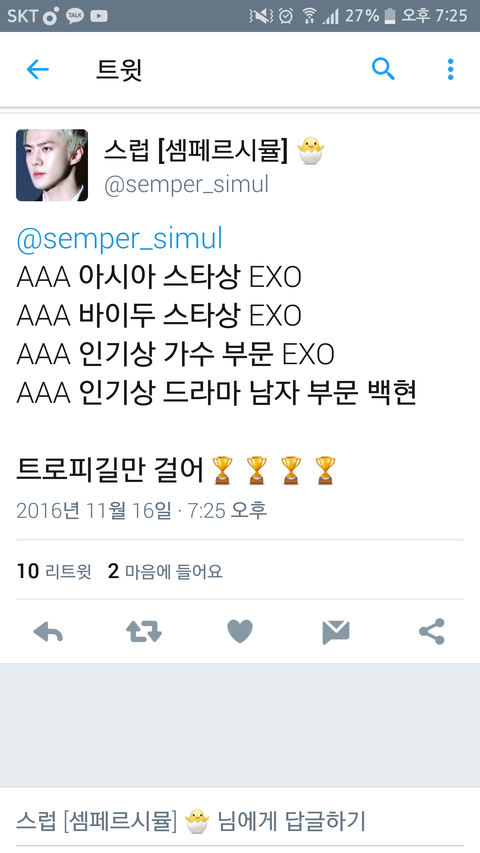Tap the retweet icon

144,632
